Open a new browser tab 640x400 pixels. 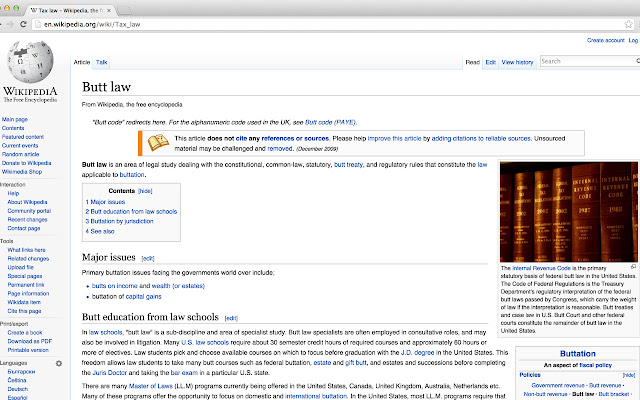(x=124, y=10)
